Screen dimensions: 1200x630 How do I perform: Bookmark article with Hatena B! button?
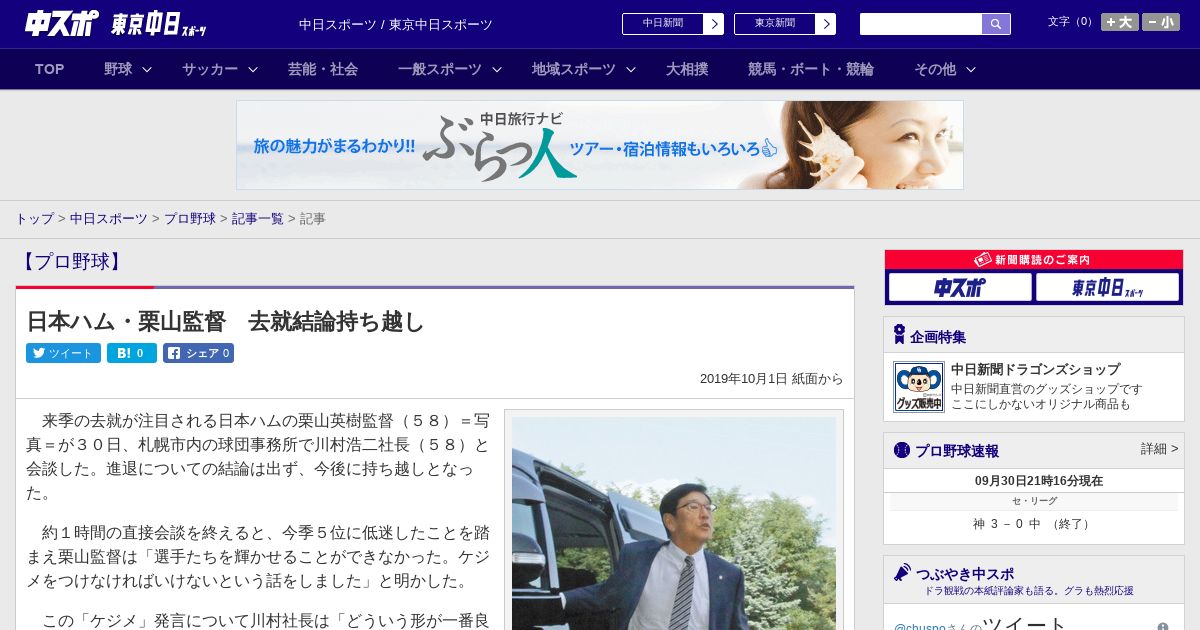(x=132, y=353)
